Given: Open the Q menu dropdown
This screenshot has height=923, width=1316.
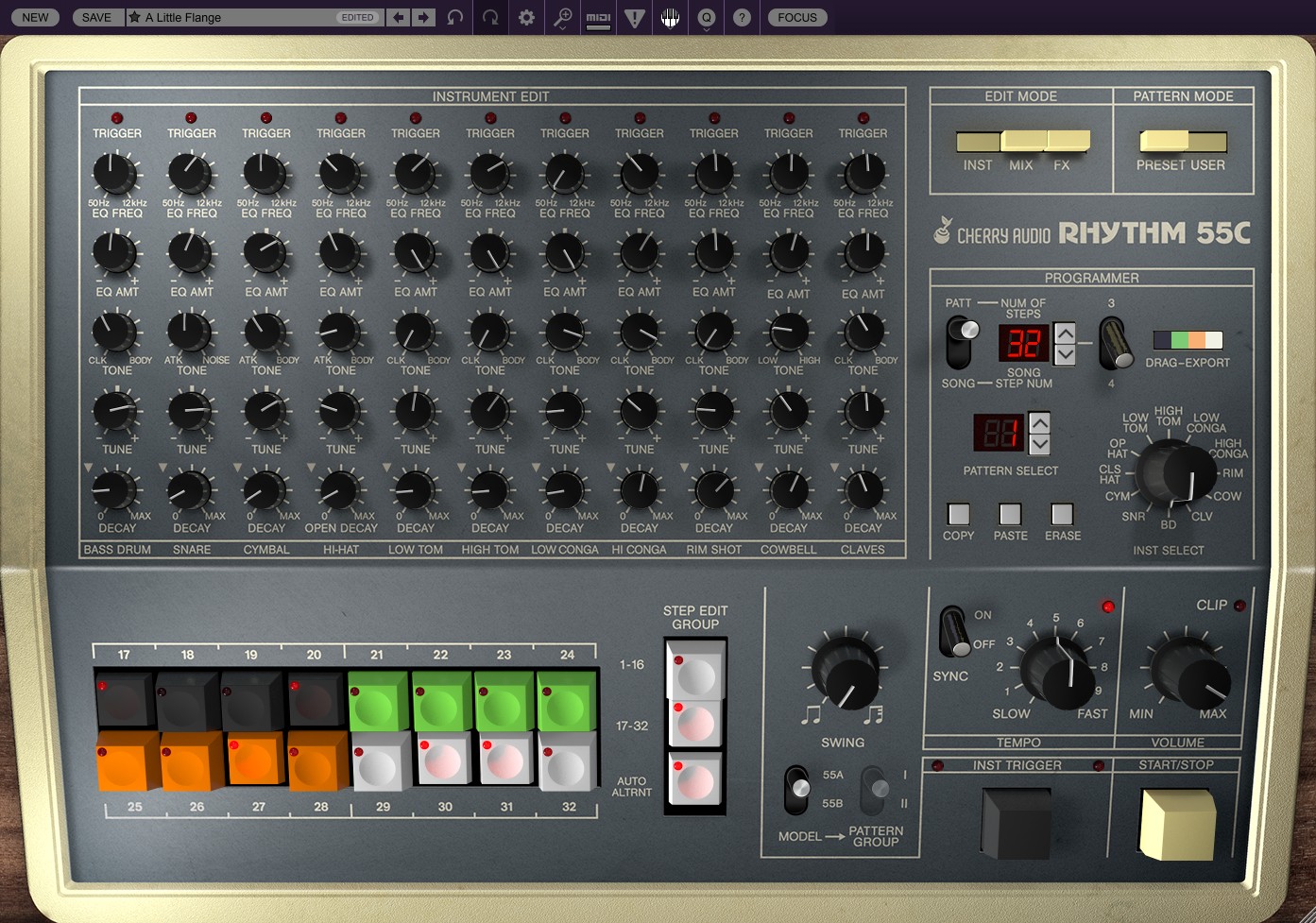Looking at the screenshot, I should [707, 17].
